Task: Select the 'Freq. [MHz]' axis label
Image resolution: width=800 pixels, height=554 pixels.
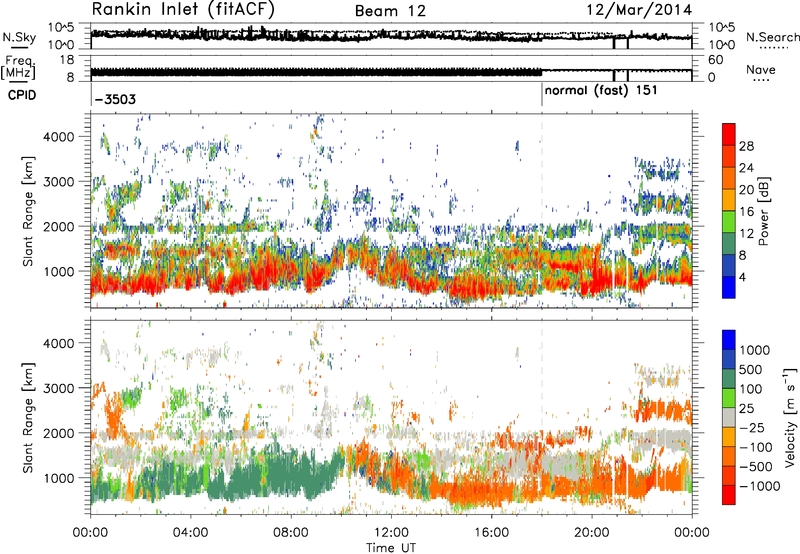Action: tap(18, 68)
